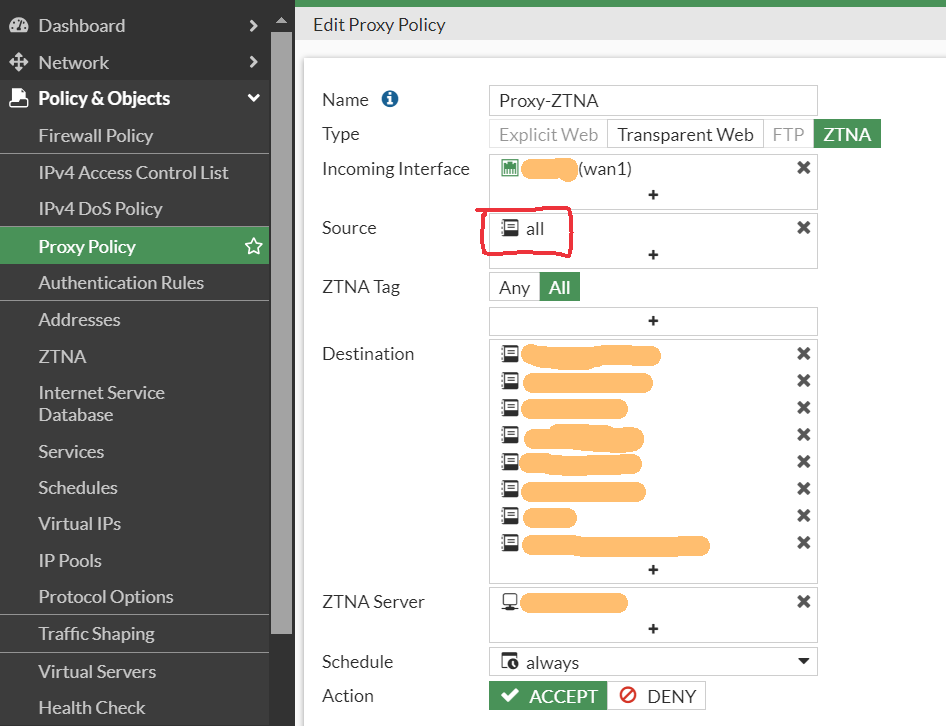Image resolution: width=946 pixels, height=726 pixels.
Task: Collapse the Policy & Objects section
Action: [x=254, y=98]
